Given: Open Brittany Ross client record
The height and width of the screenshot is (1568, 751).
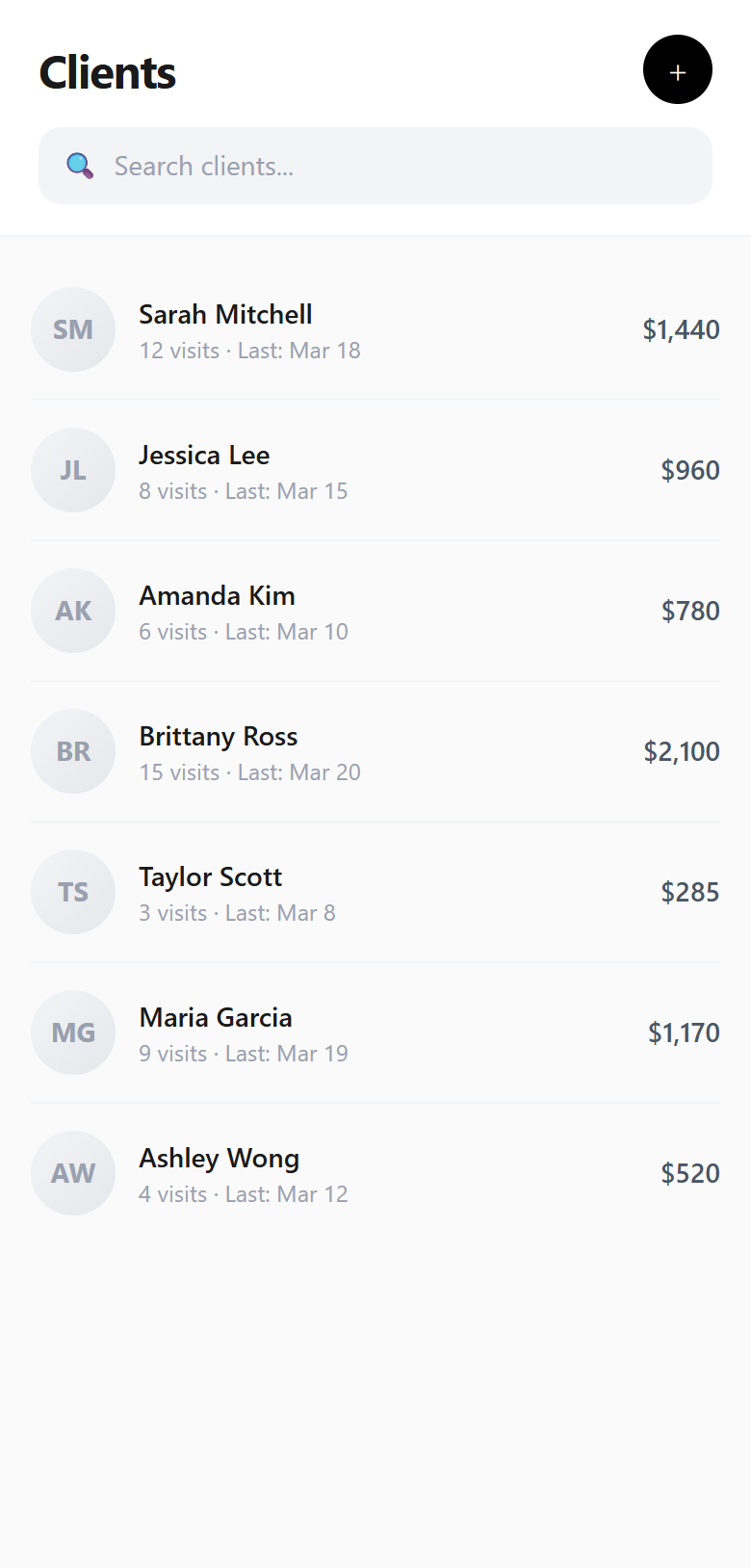Looking at the screenshot, I should 219,737.
